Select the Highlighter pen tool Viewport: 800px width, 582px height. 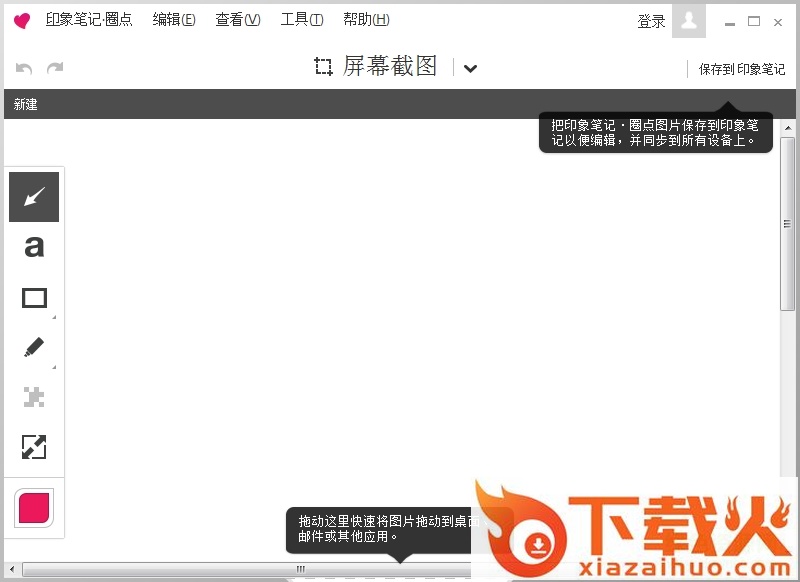click(34, 347)
